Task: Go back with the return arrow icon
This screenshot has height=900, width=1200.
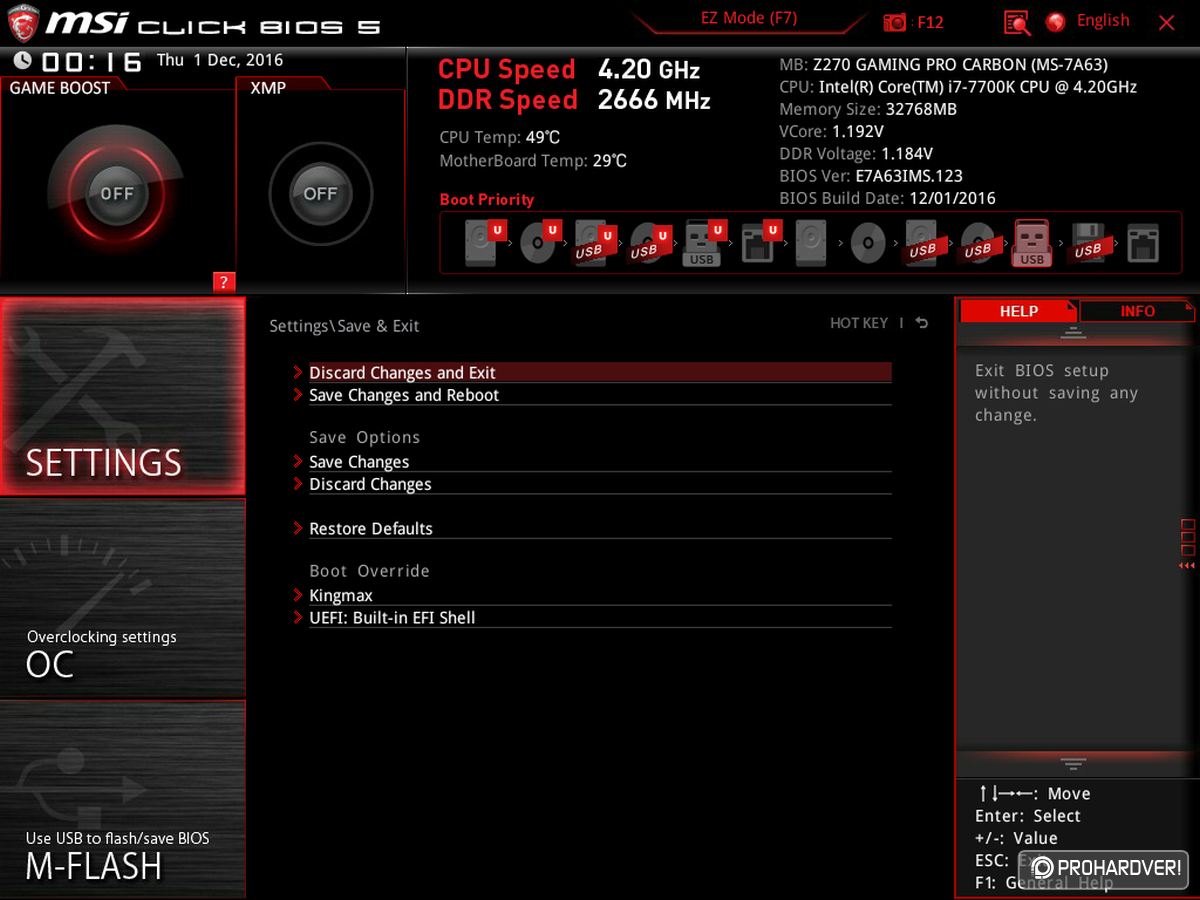Action: coord(921,323)
